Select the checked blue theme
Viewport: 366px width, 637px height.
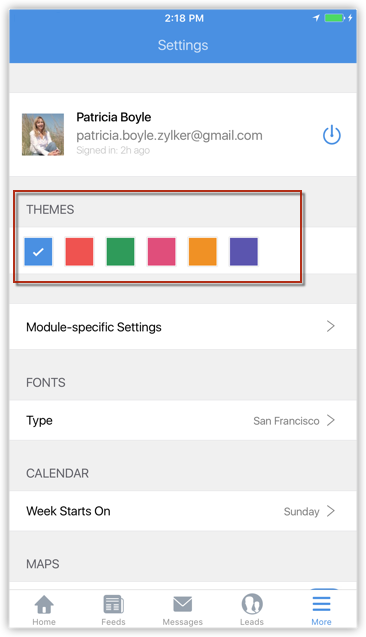[x=38, y=252]
